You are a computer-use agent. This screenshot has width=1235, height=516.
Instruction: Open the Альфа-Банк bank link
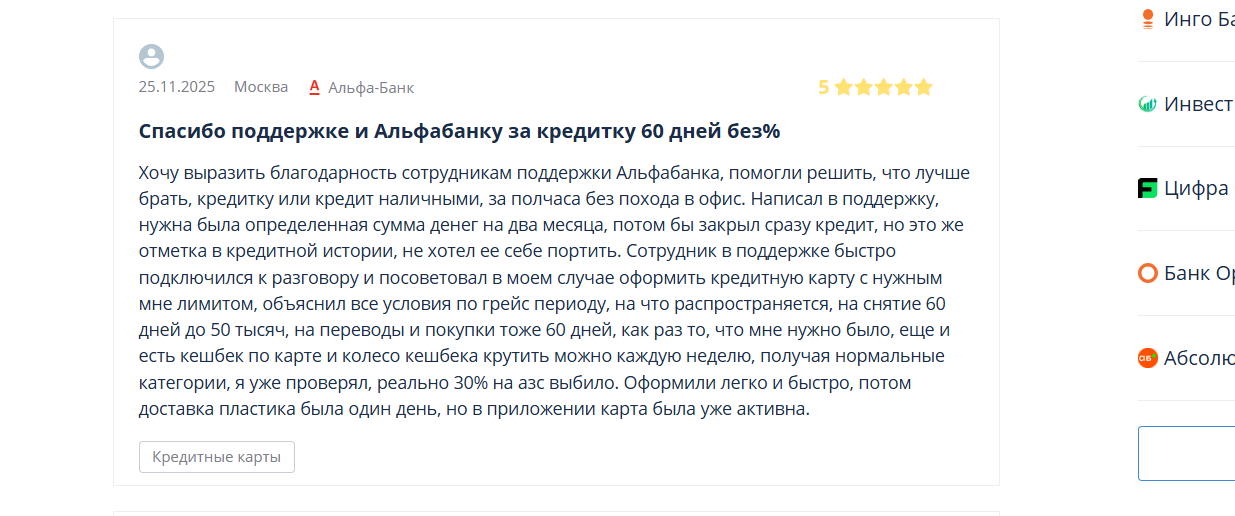click(370, 87)
